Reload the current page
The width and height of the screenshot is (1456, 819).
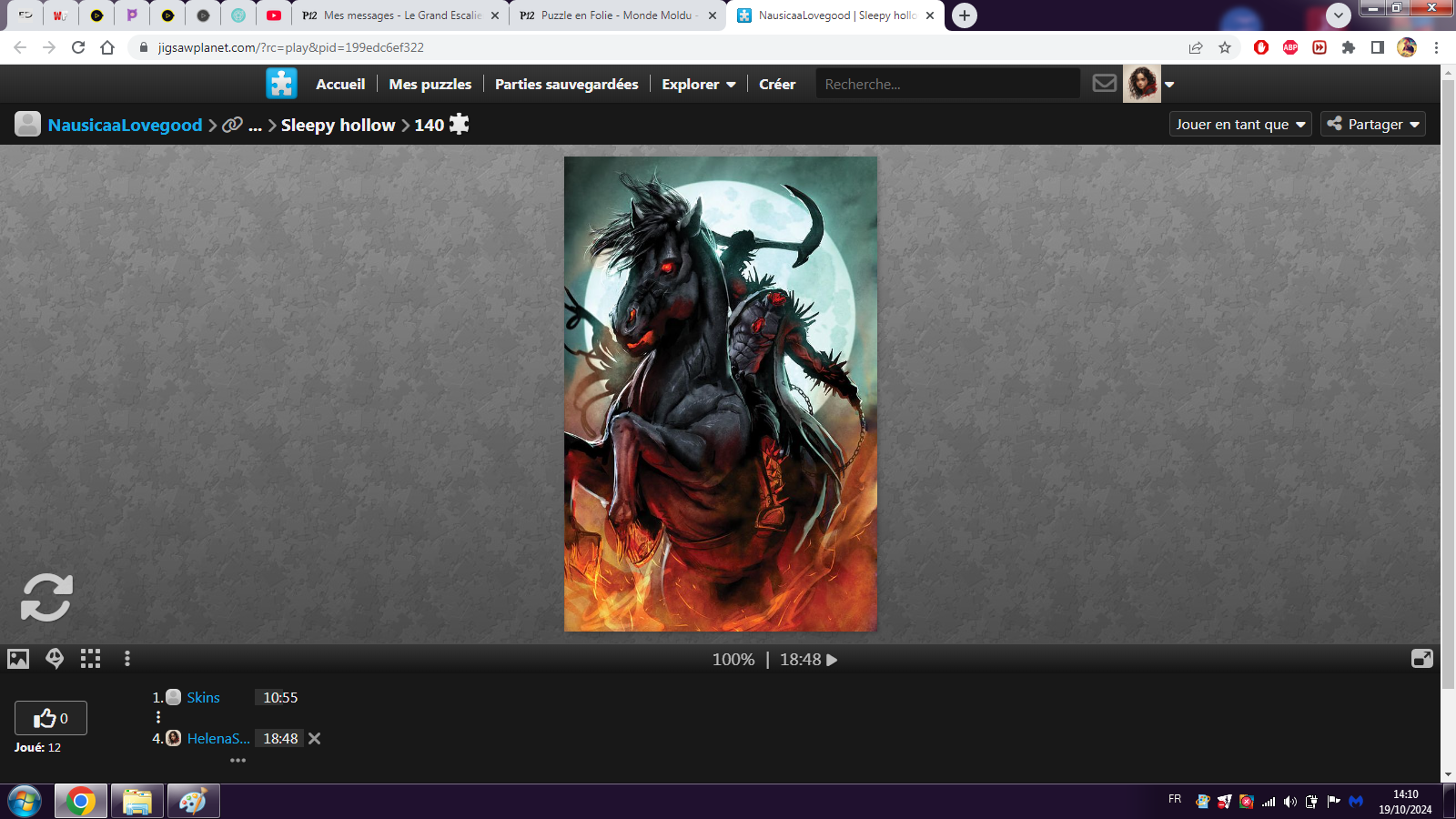pyautogui.click(x=78, y=47)
